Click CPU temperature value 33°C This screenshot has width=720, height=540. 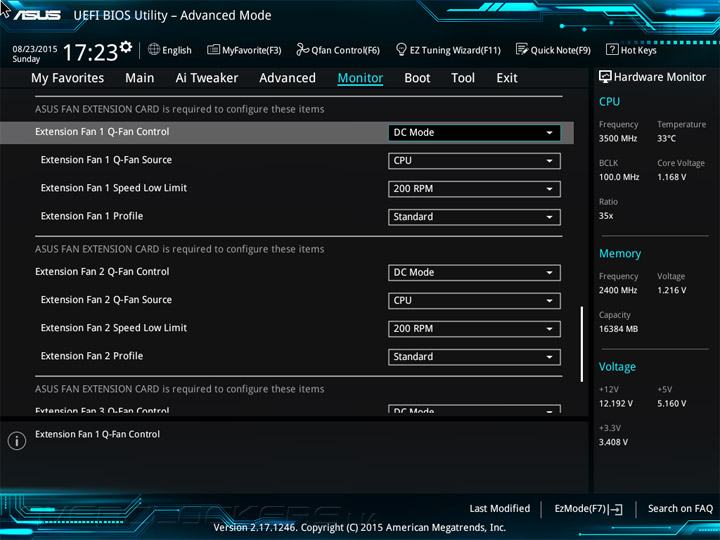[666, 138]
